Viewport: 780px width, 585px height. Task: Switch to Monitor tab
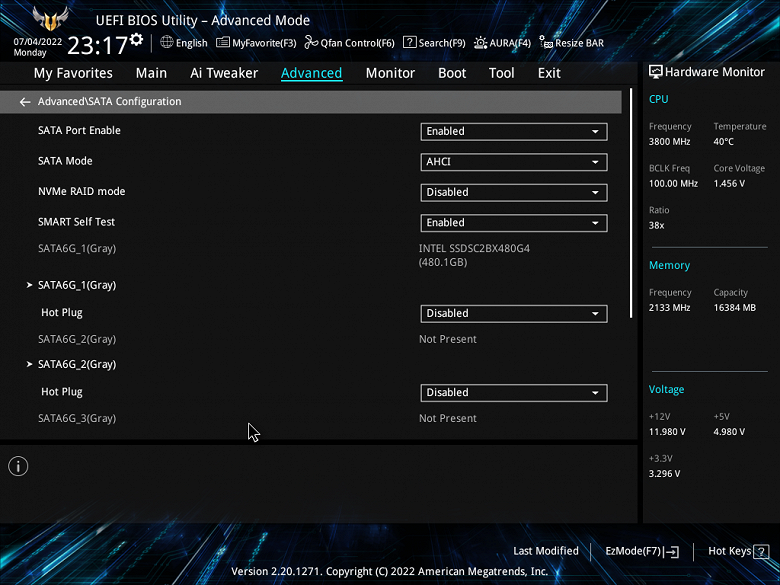tap(390, 73)
